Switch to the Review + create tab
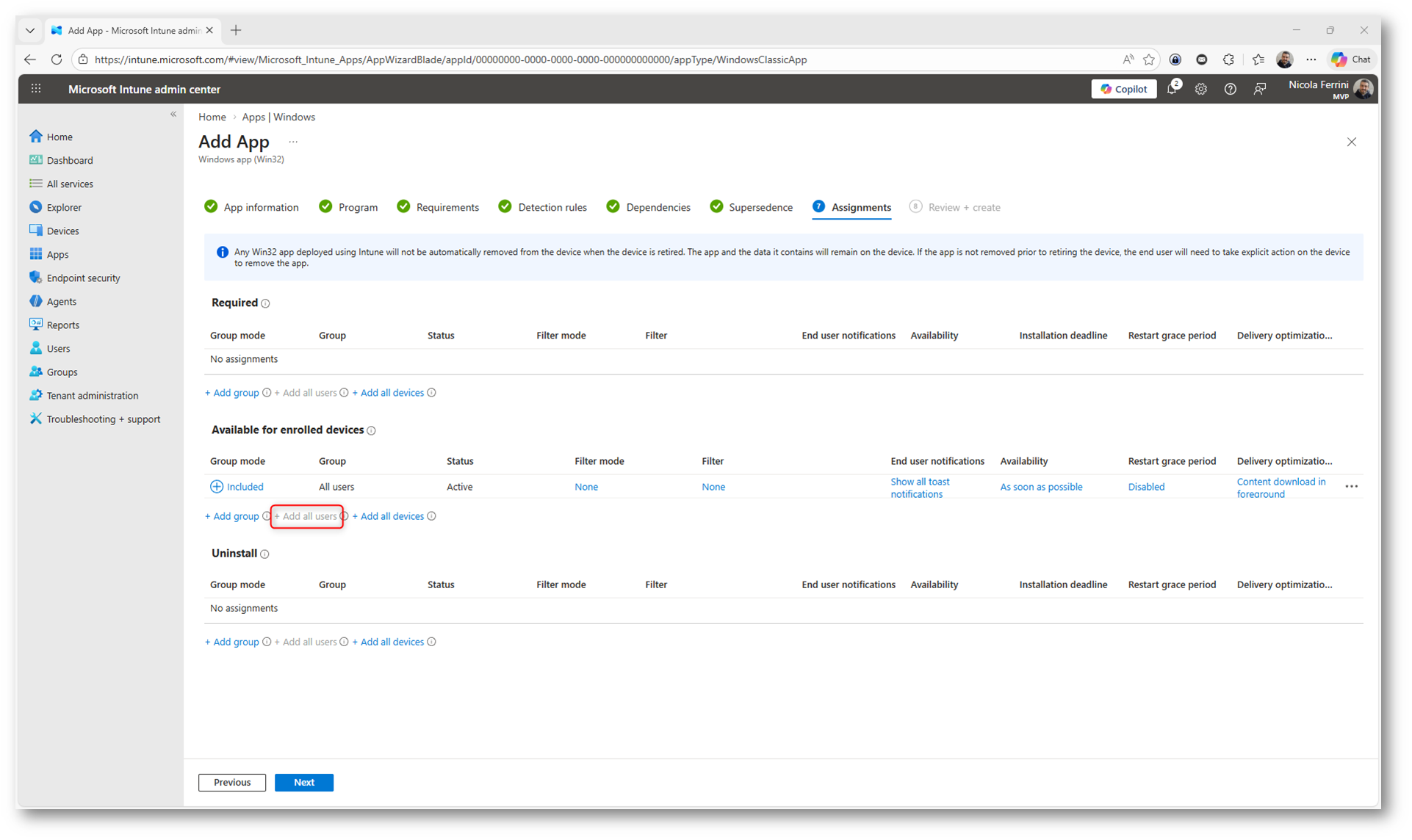The height and width of the screenshot is (840, 1412). pos(963,208)
